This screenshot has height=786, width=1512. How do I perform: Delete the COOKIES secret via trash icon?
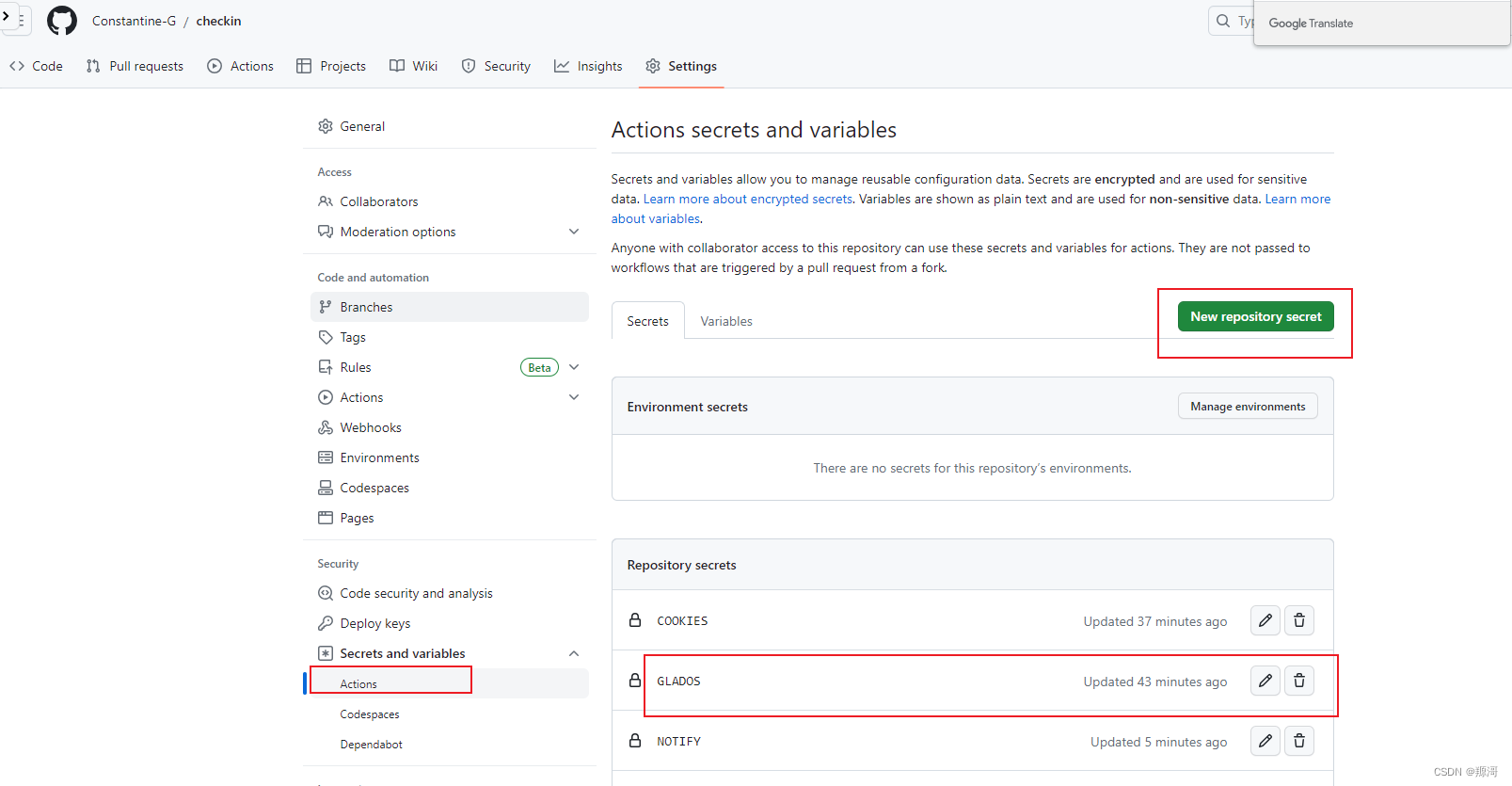pos(1299,620)
